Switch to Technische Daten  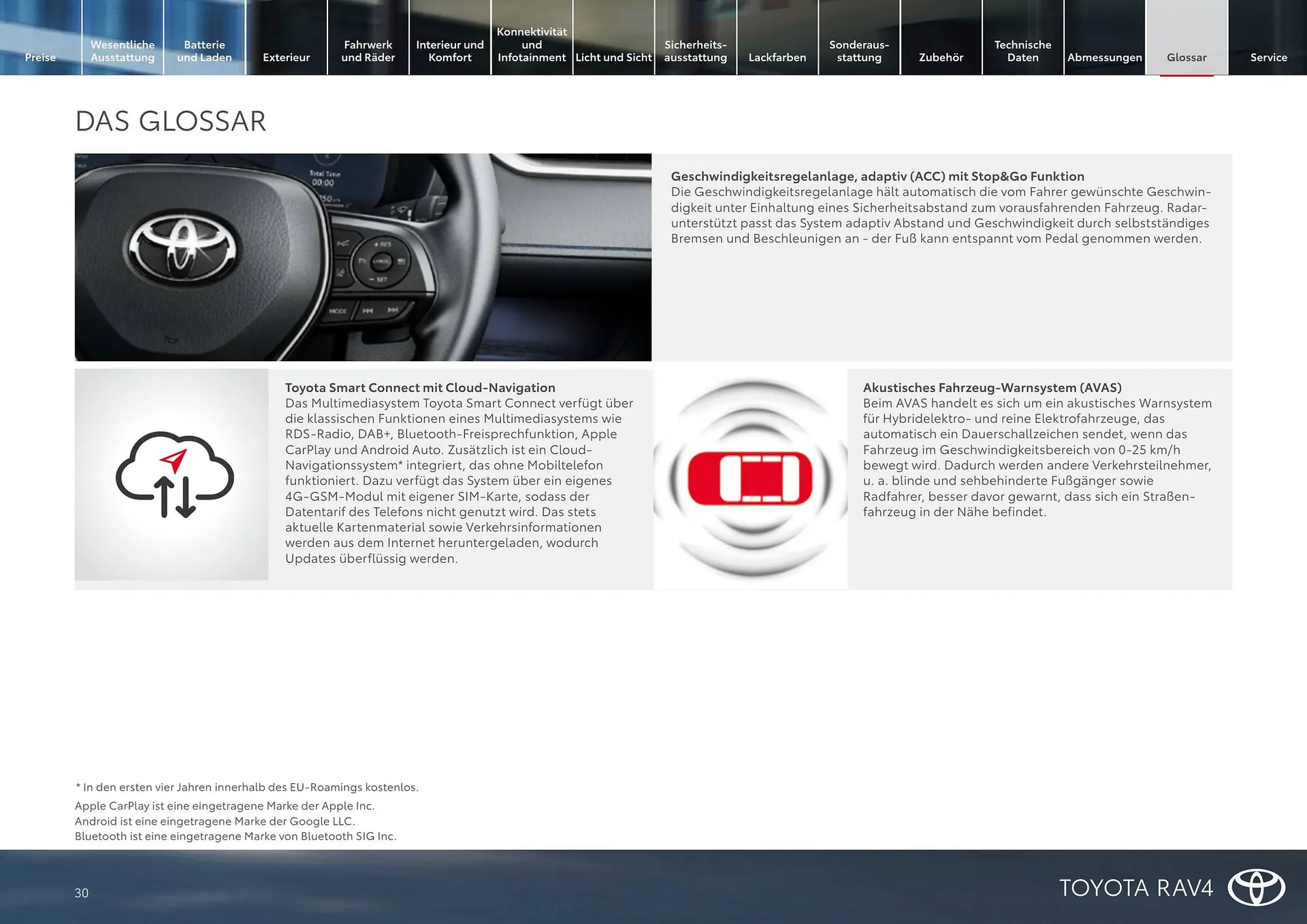1023,51
